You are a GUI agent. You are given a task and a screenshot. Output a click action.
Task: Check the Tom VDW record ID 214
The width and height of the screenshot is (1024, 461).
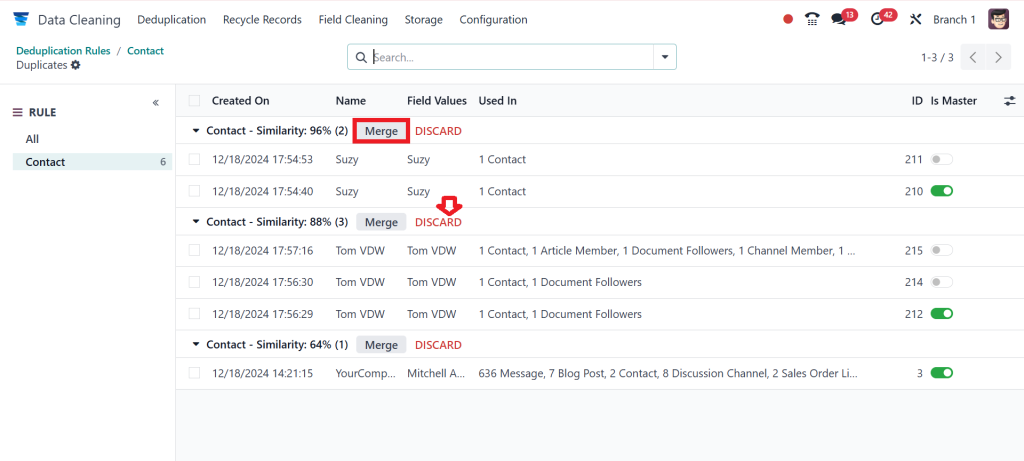(194, 282)
